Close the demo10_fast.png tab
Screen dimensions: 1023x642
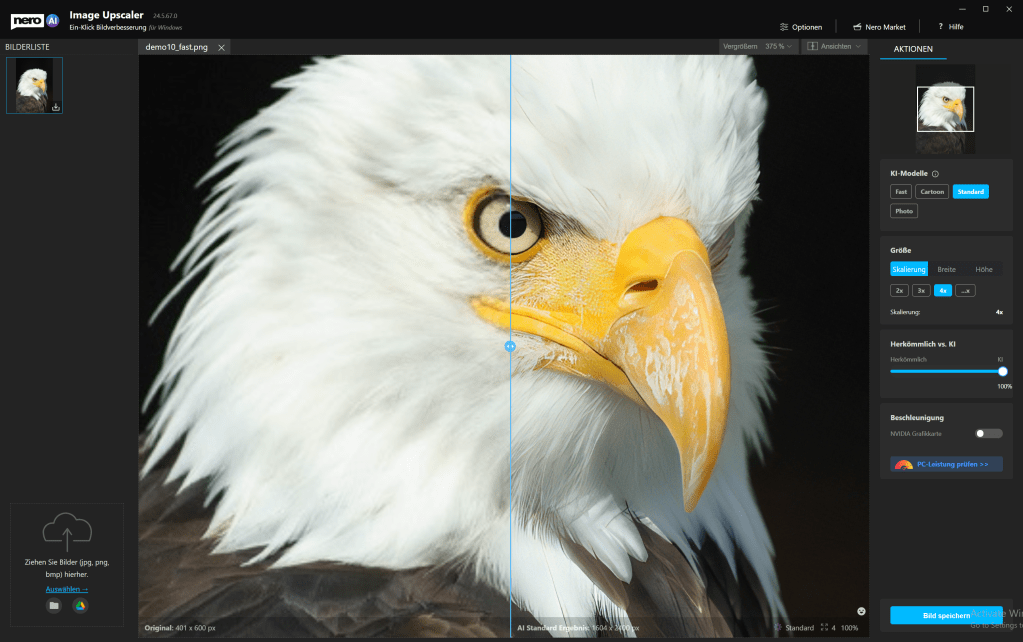221,47
